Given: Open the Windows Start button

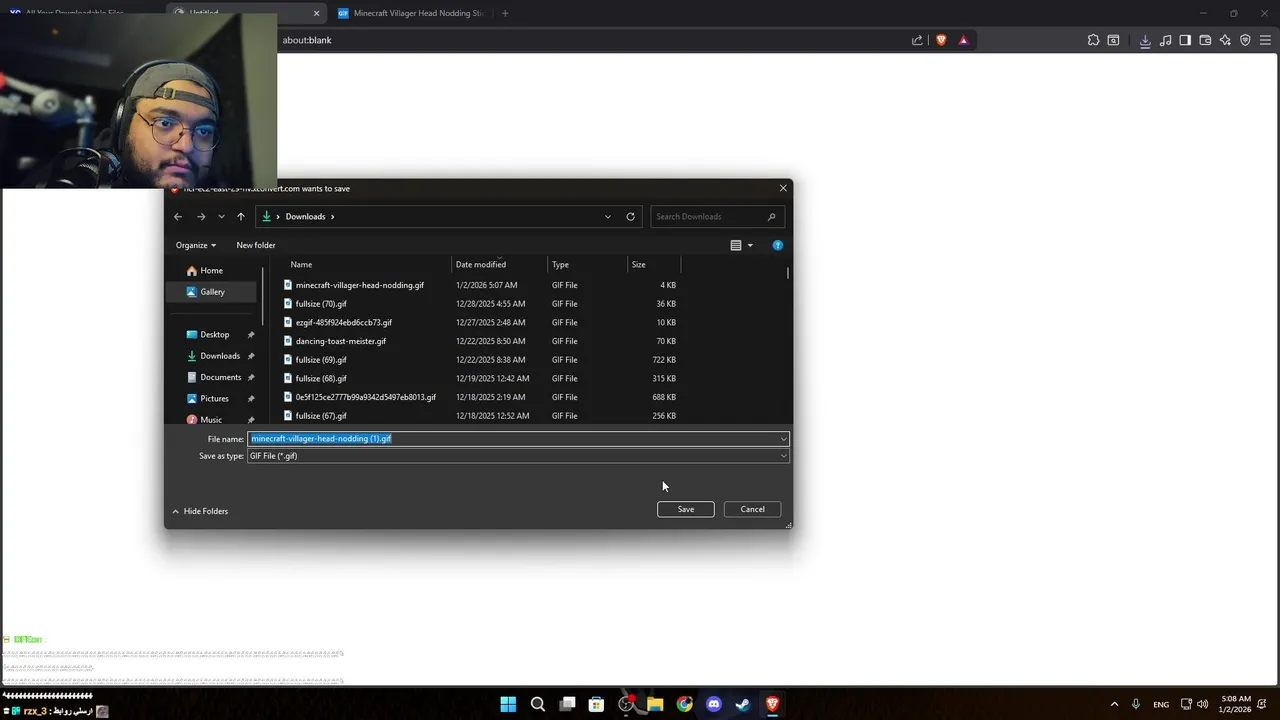Looking at the screenshot, I should (508, 704).
